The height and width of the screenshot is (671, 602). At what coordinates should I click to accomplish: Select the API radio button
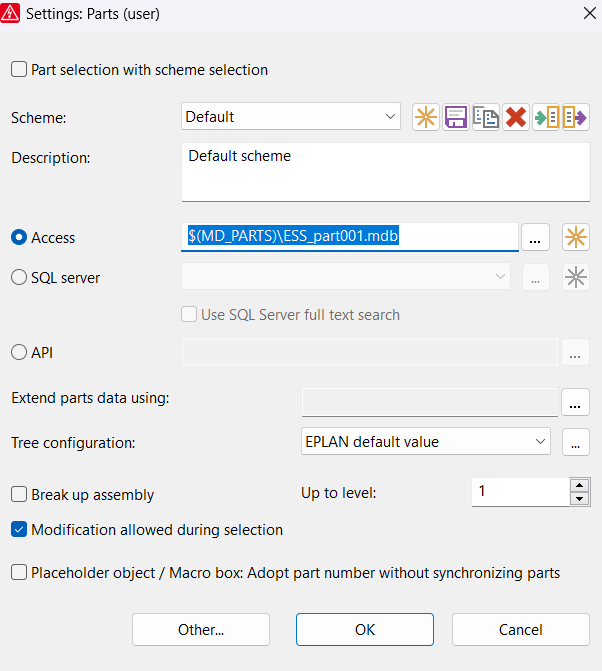point(19,353)
